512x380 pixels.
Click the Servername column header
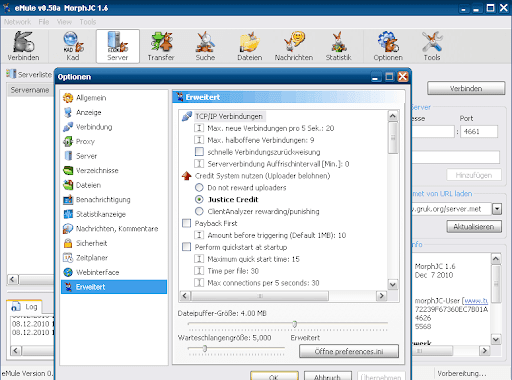pos(30,90)
